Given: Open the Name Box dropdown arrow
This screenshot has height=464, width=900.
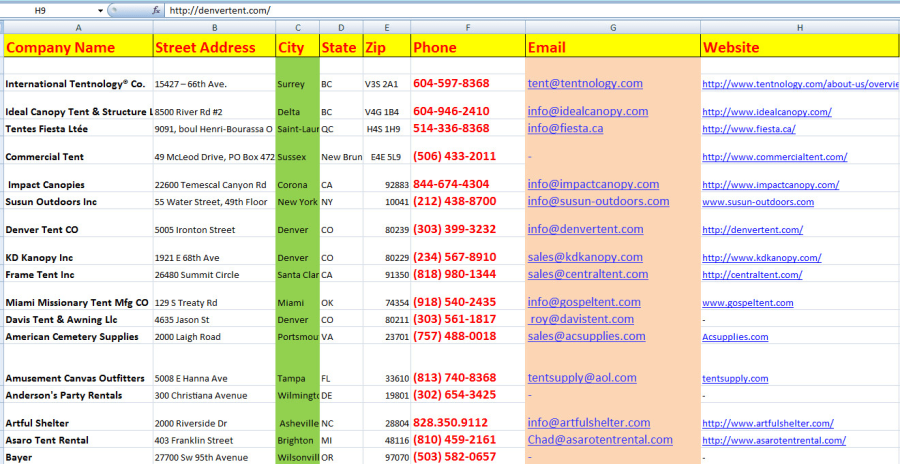Looking at the screenshot, I should tap(100, 10).
